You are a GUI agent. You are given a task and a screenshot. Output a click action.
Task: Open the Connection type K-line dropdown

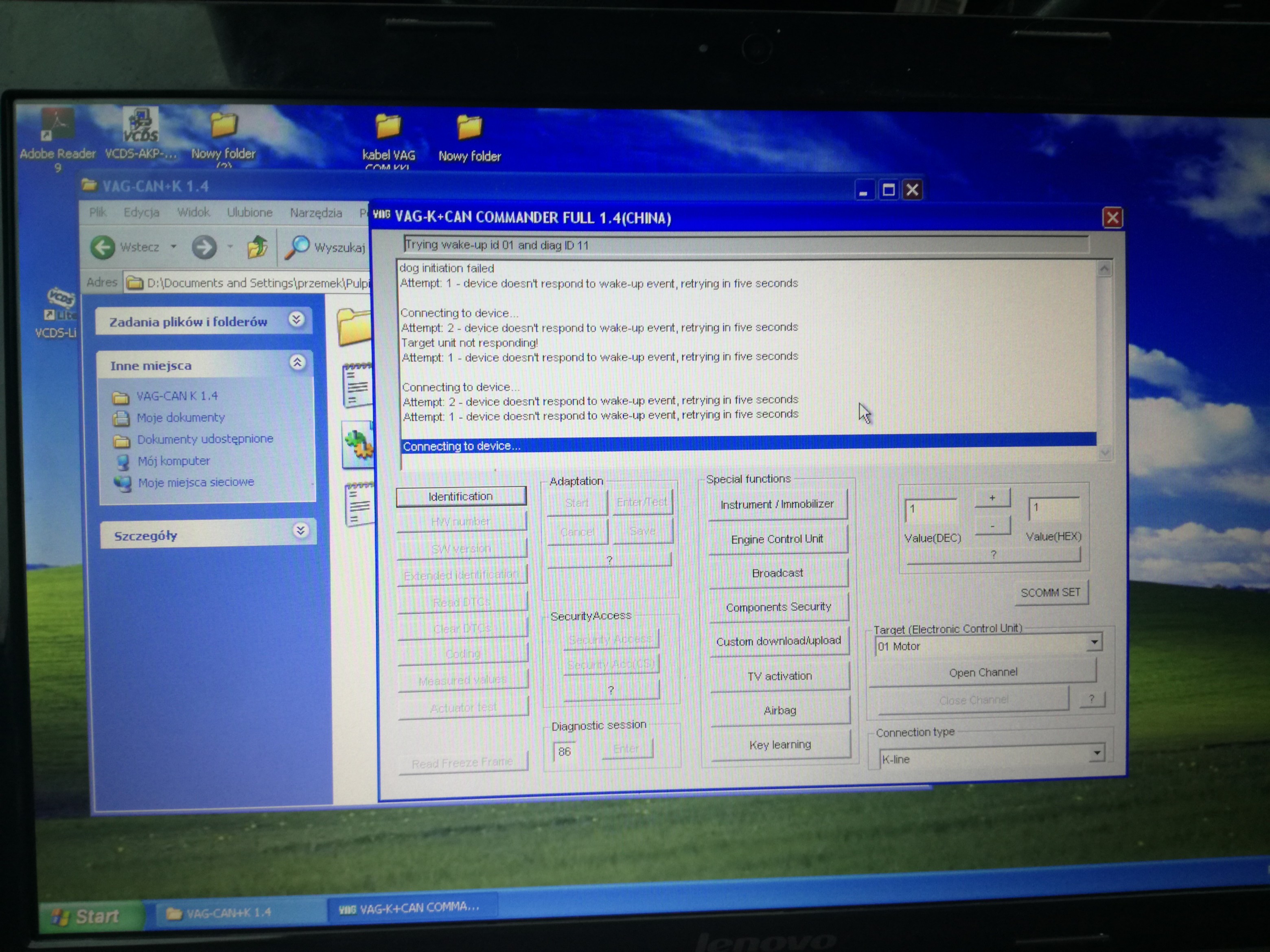[x=1096, y=752]
